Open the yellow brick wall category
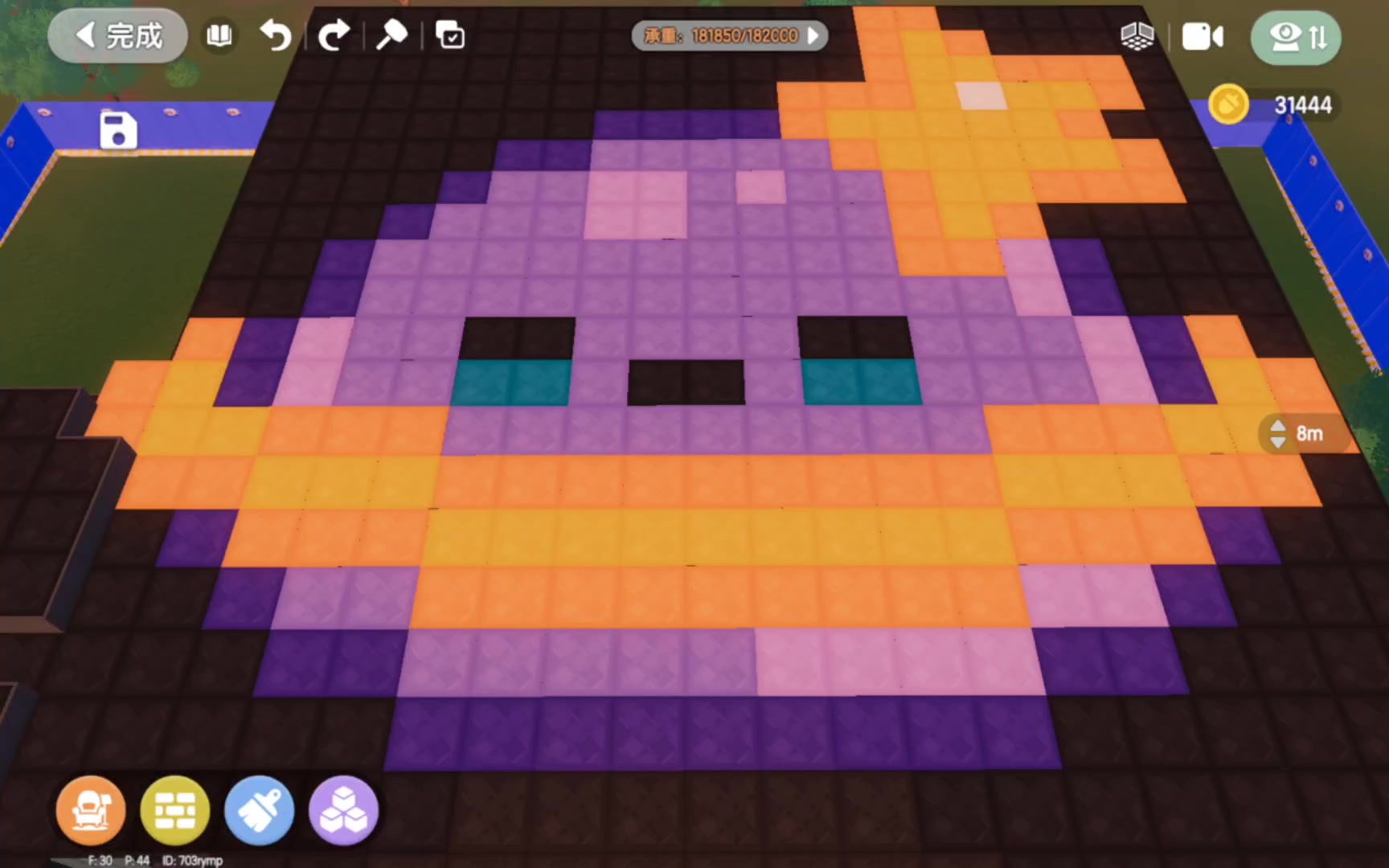The width and height of the screenshot is (1389, 868). coord(175,810)
